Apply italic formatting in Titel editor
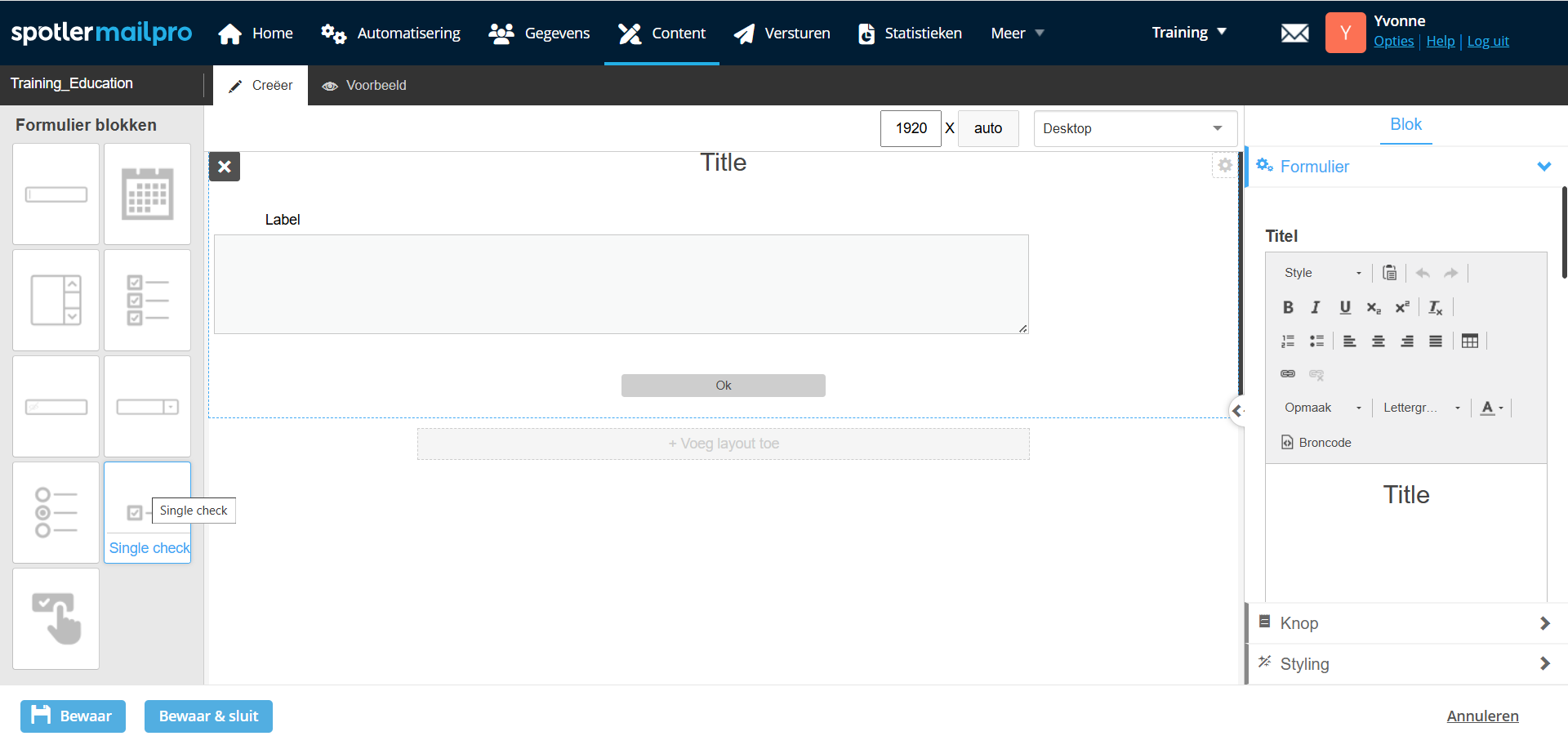1568x745 pixels. click(x=1316, y=307)
